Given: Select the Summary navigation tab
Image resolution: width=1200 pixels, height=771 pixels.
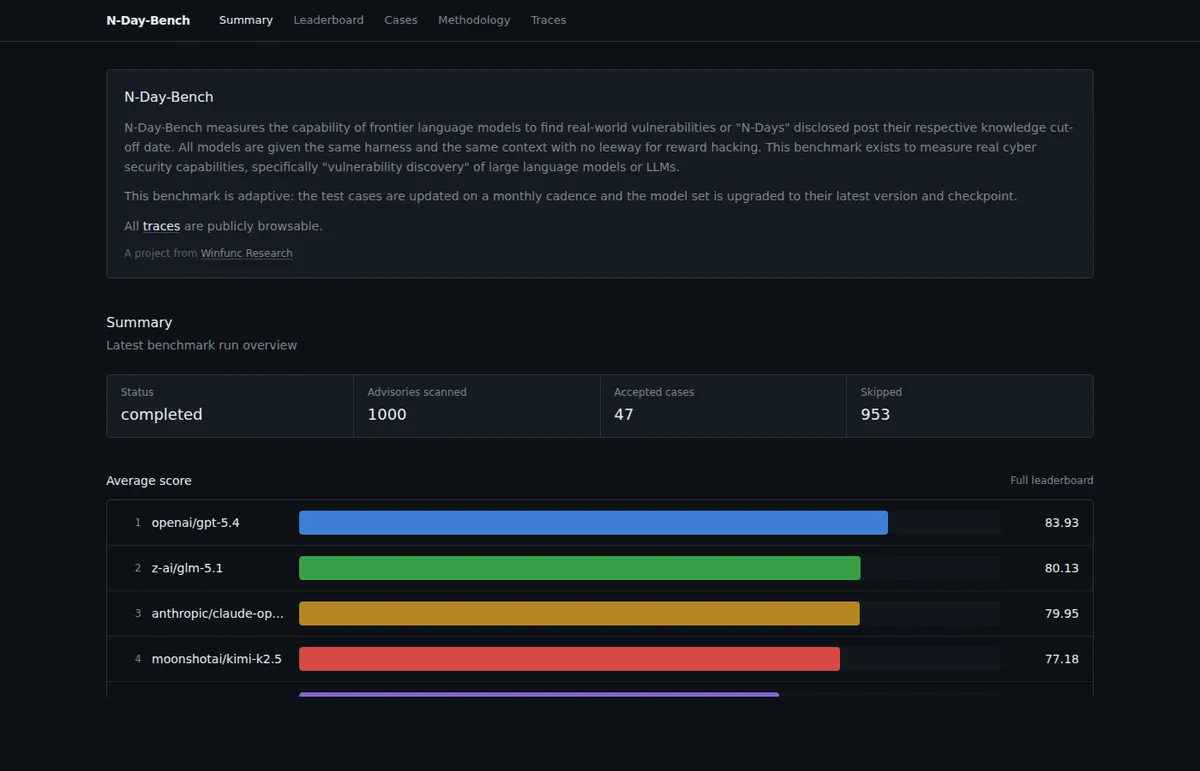Looking at the screenshot, I should point(246,20).
